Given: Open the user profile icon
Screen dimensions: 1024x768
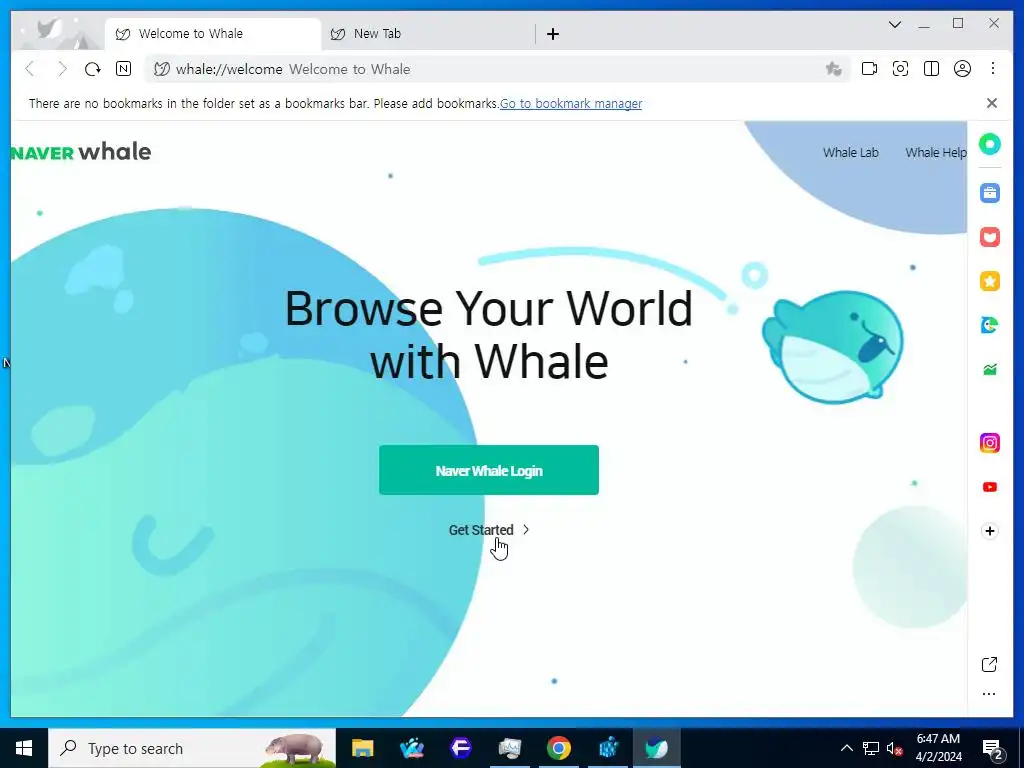Looking at the screenshot, I should (962, 69).
